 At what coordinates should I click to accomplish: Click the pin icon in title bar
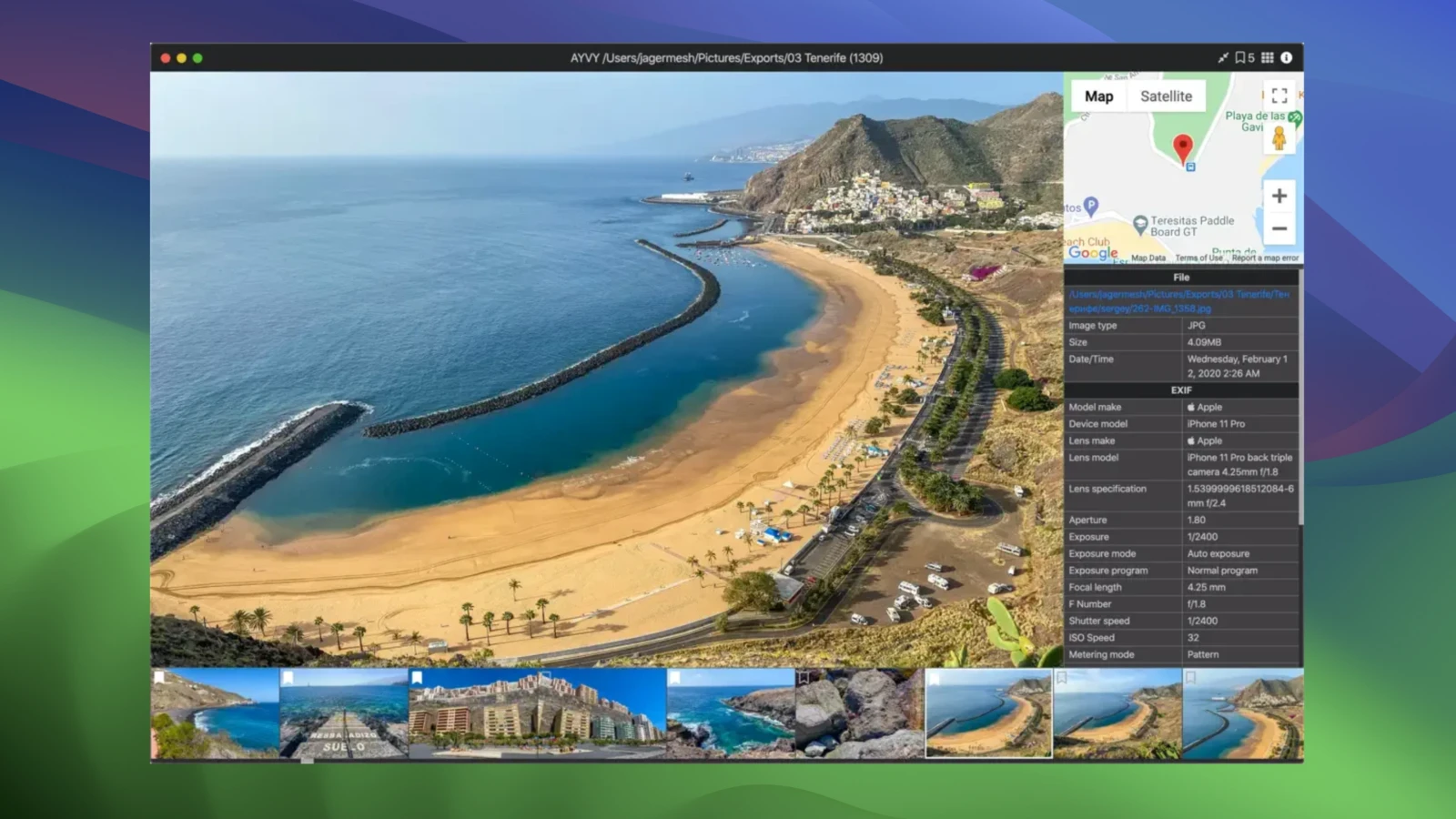pyautogui.click(x=1222, y=57)
